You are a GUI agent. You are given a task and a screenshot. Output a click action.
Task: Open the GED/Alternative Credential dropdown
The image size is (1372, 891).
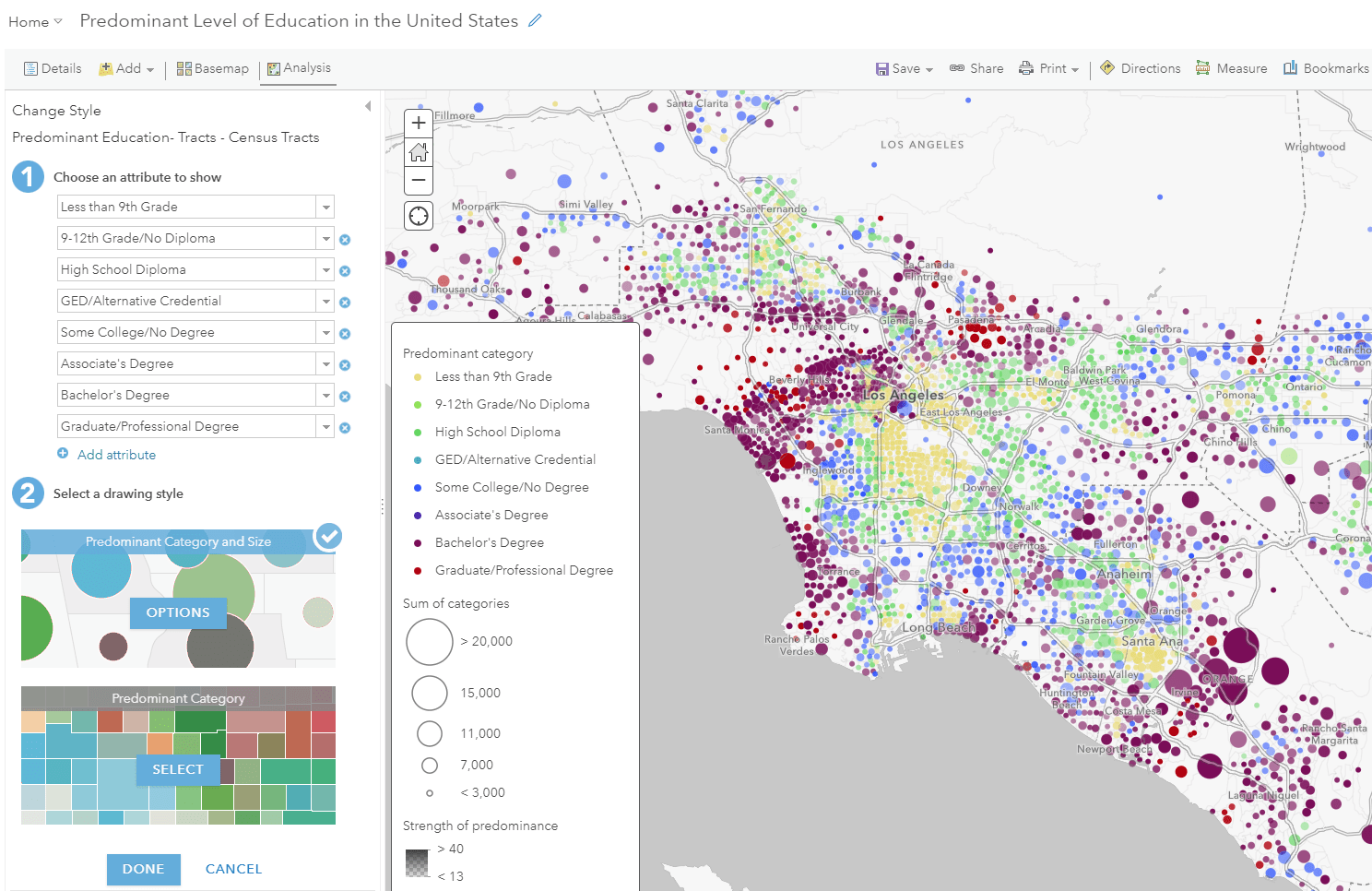point(325,302)
